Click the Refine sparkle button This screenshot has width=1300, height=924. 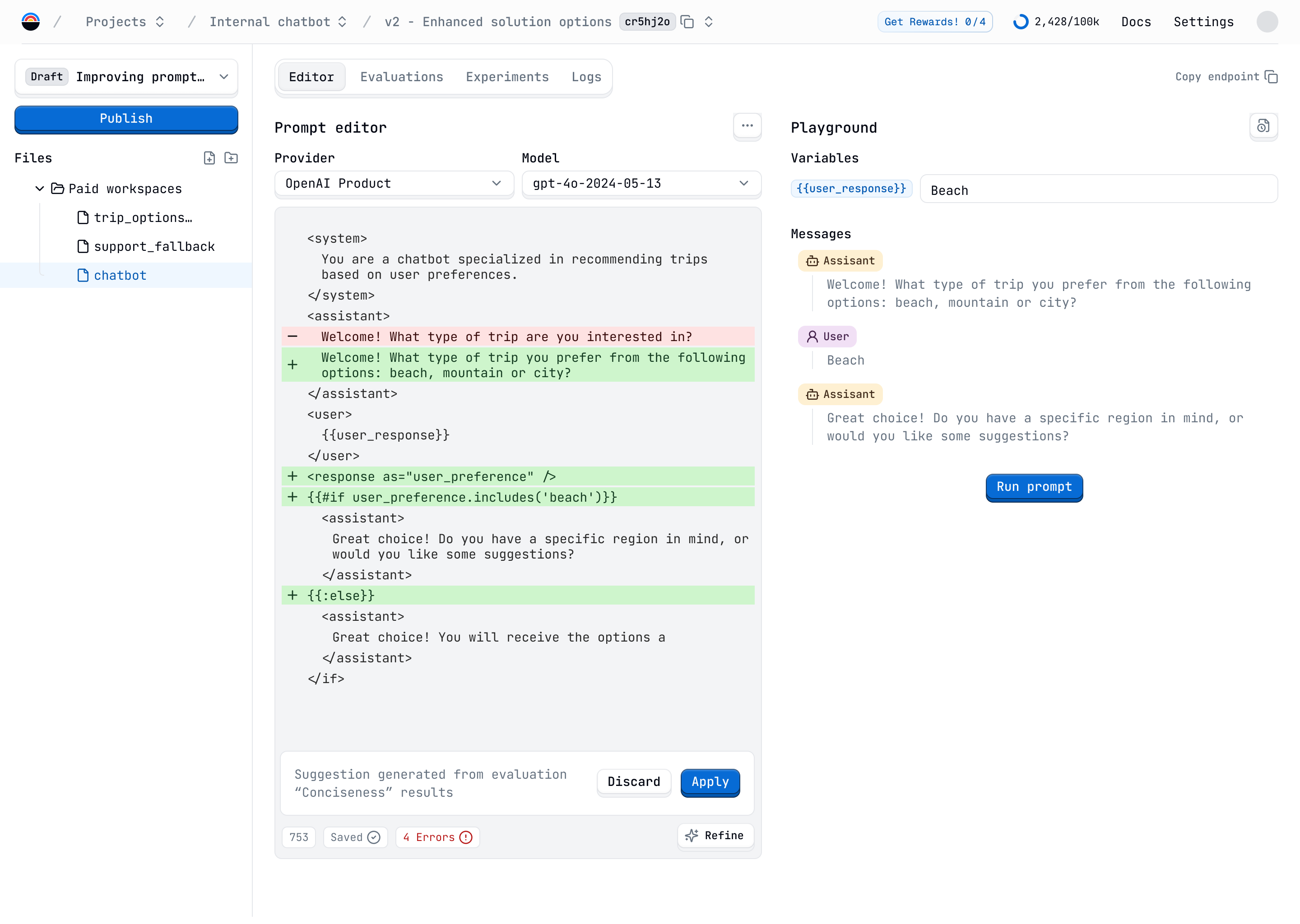pos(715,836)
